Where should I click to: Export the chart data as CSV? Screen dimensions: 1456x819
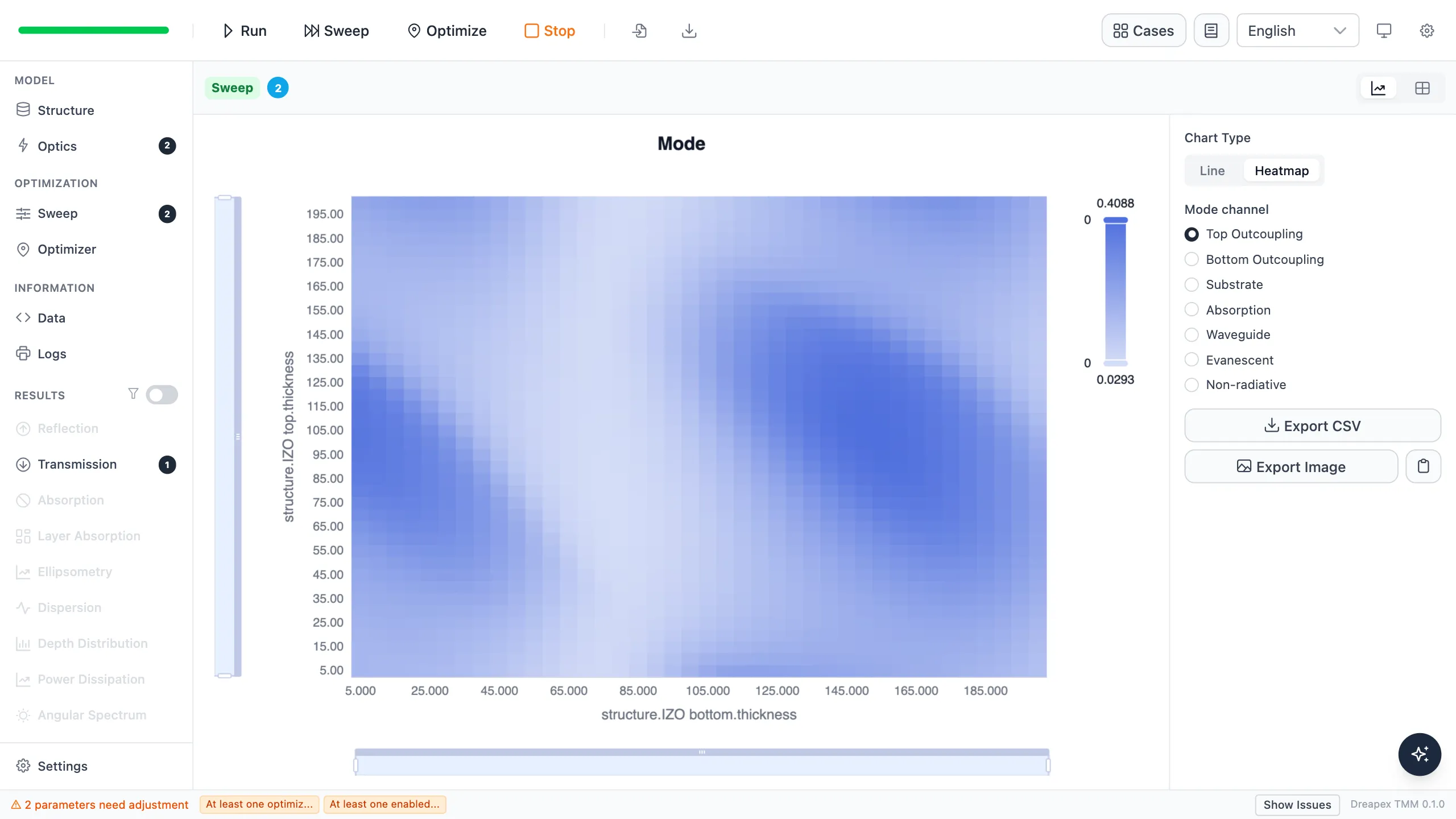pyautogui.click(x=1312, y=425)
